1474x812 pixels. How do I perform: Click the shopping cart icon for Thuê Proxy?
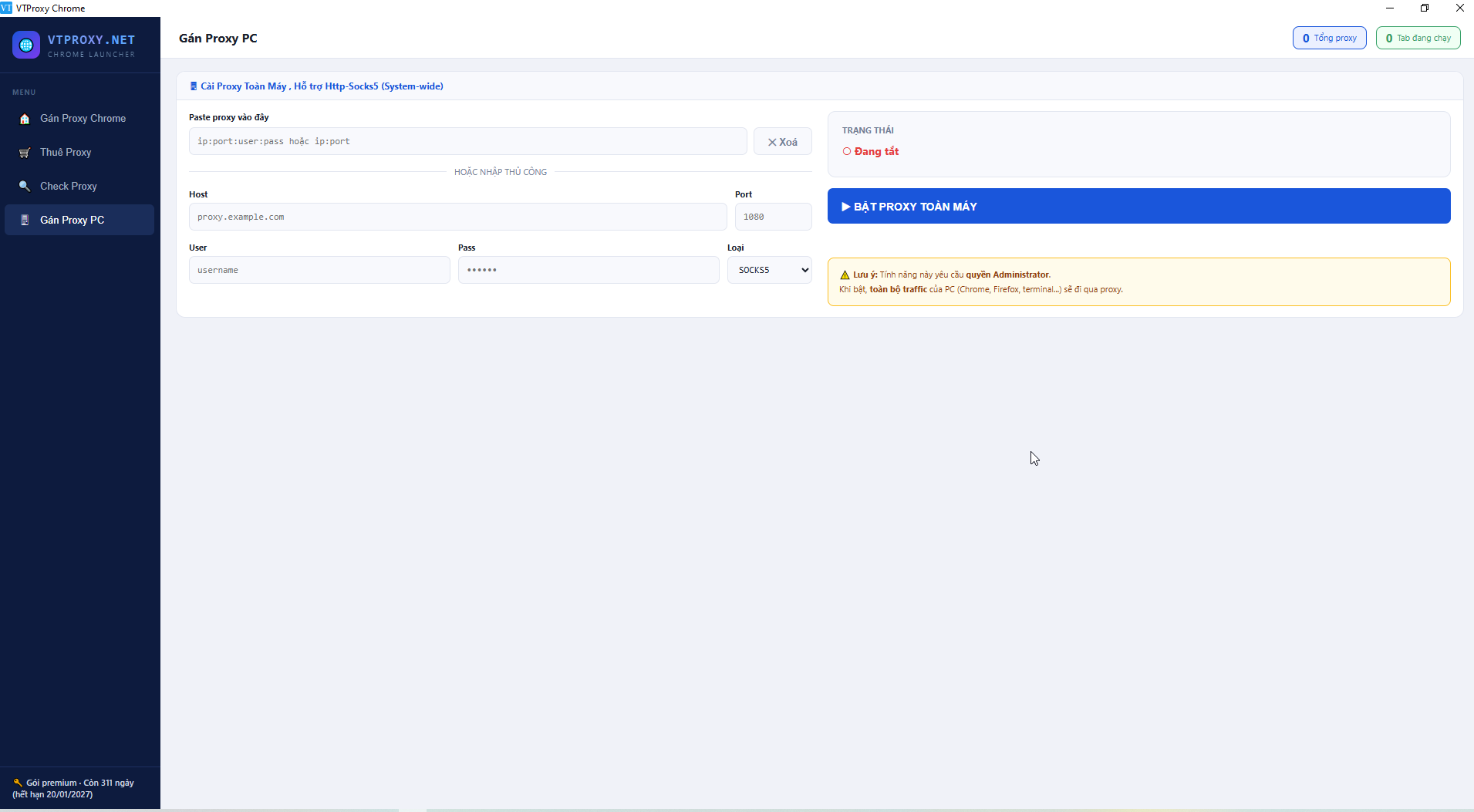[x=25, y=153]
